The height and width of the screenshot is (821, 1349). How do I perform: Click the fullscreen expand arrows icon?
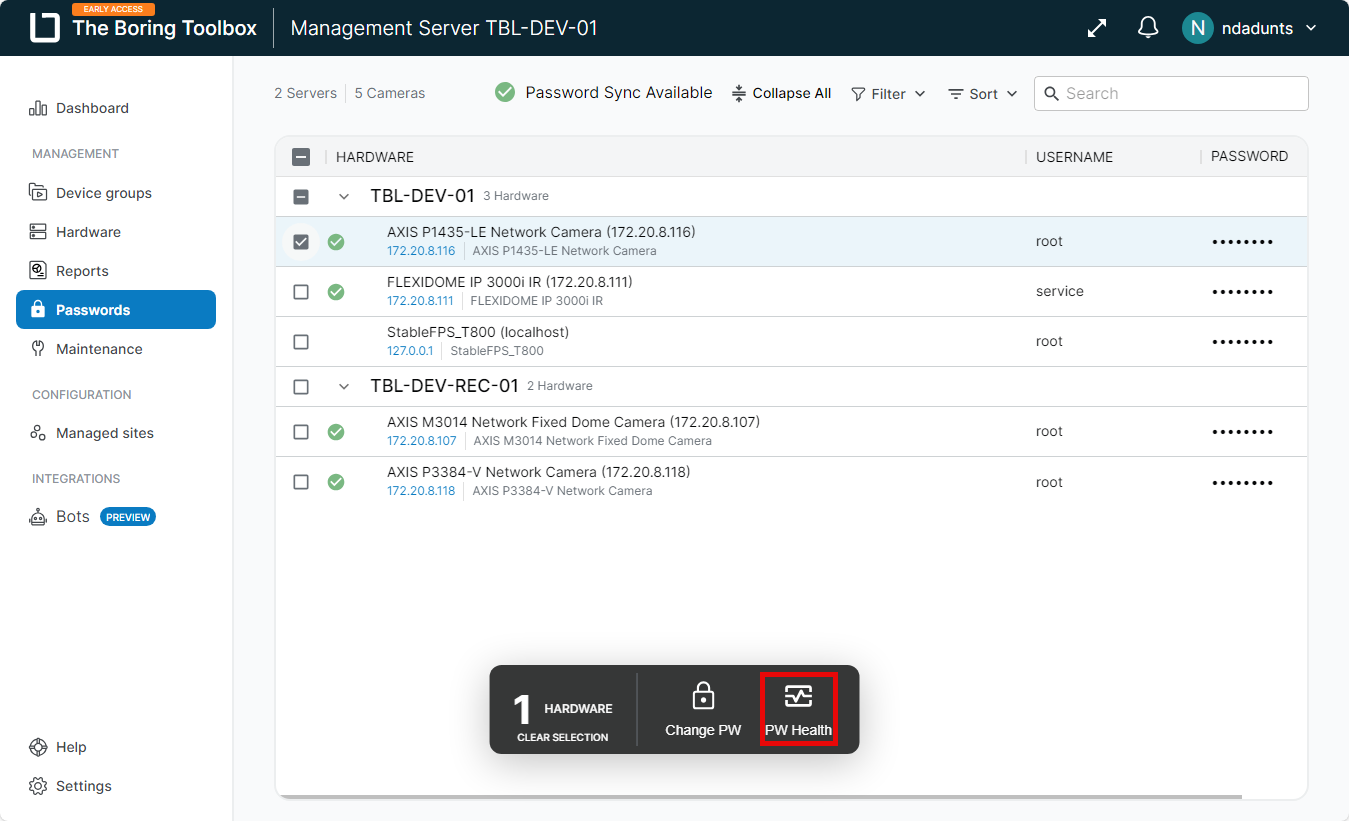(1097, 28)
